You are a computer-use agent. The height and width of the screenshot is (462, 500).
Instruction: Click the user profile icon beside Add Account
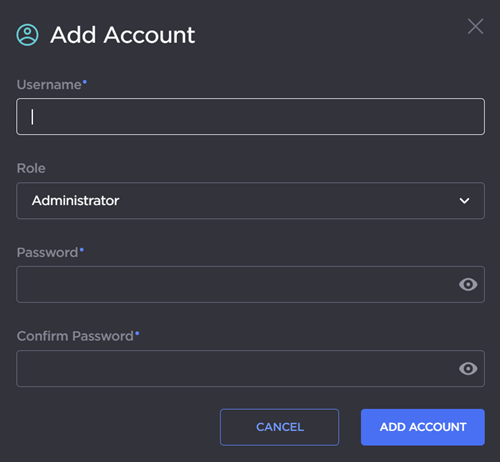27,35
